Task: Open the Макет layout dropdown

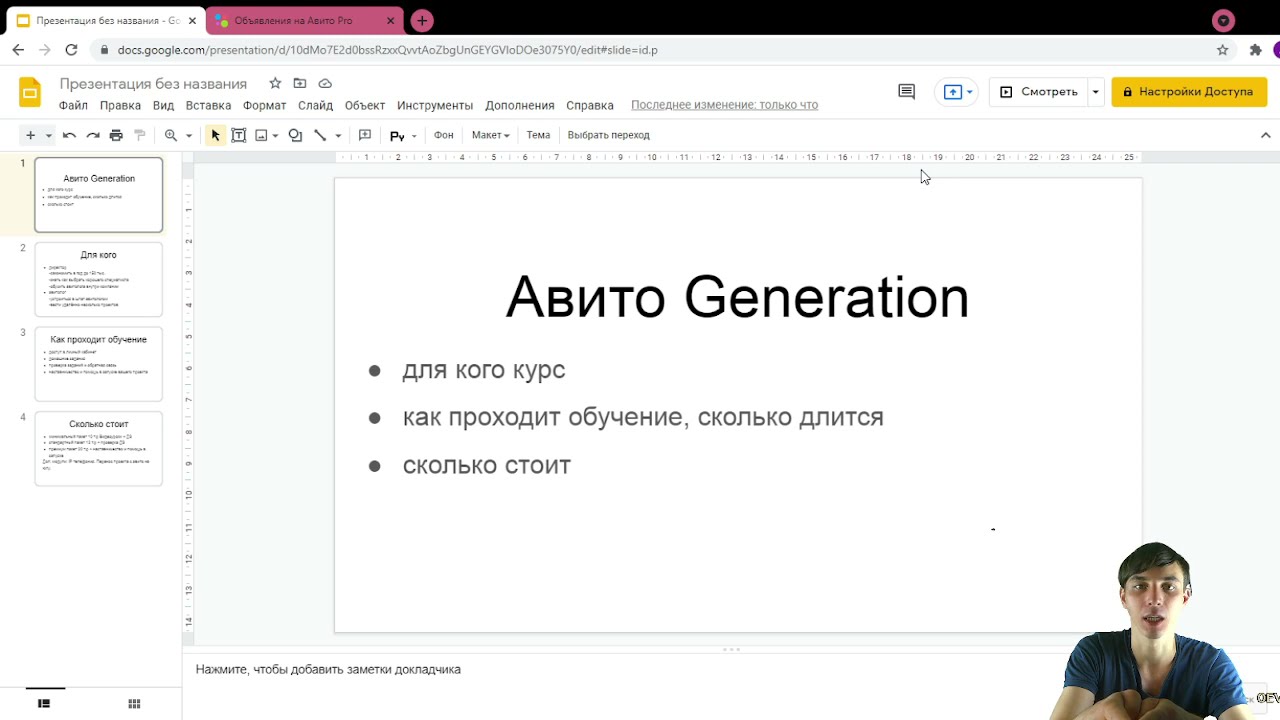Action: [490, 135]
